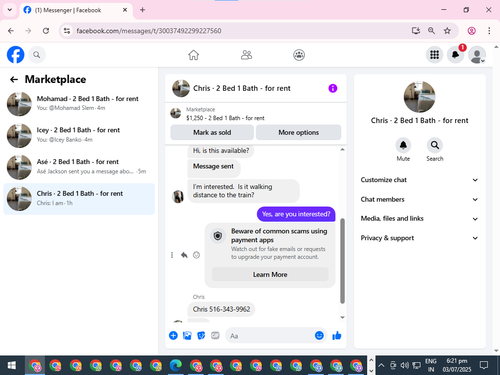Open the tab search dropdown arrow
Screen dimensions: 500x375
10,10
